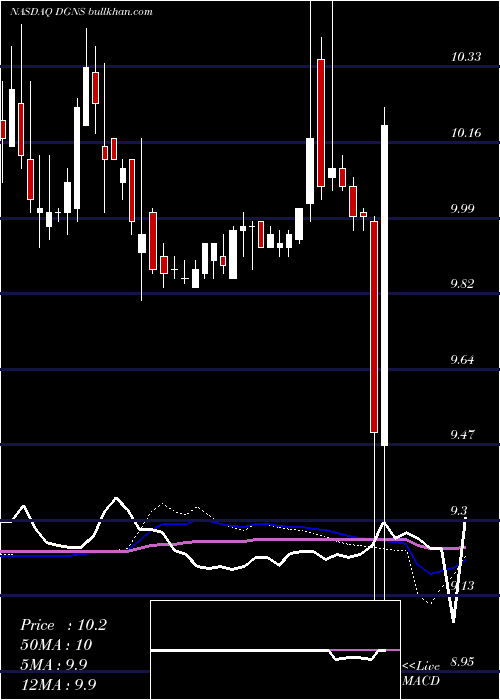
Task: Click the 12MA : 9.9 readout
Action: (60, 684)
